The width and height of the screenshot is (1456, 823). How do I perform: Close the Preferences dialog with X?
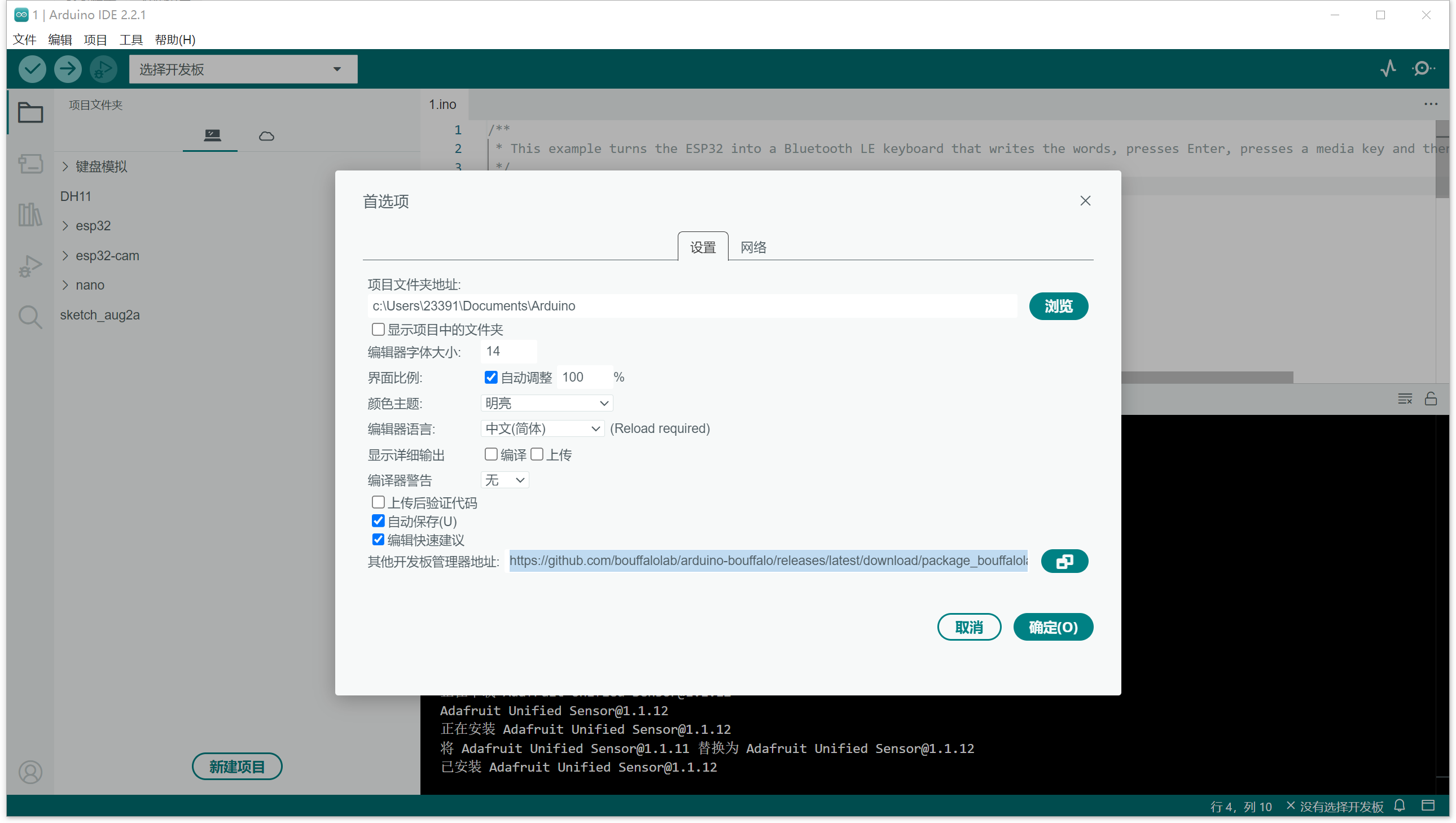point(1085,200)
